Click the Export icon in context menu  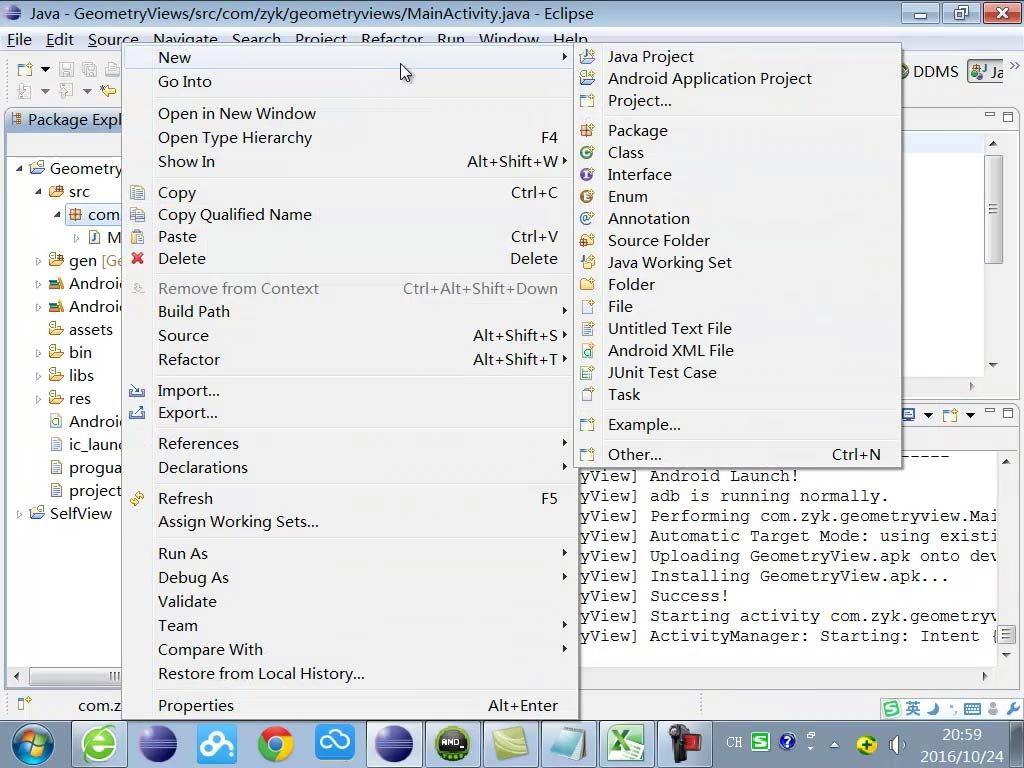click(137, 413)
